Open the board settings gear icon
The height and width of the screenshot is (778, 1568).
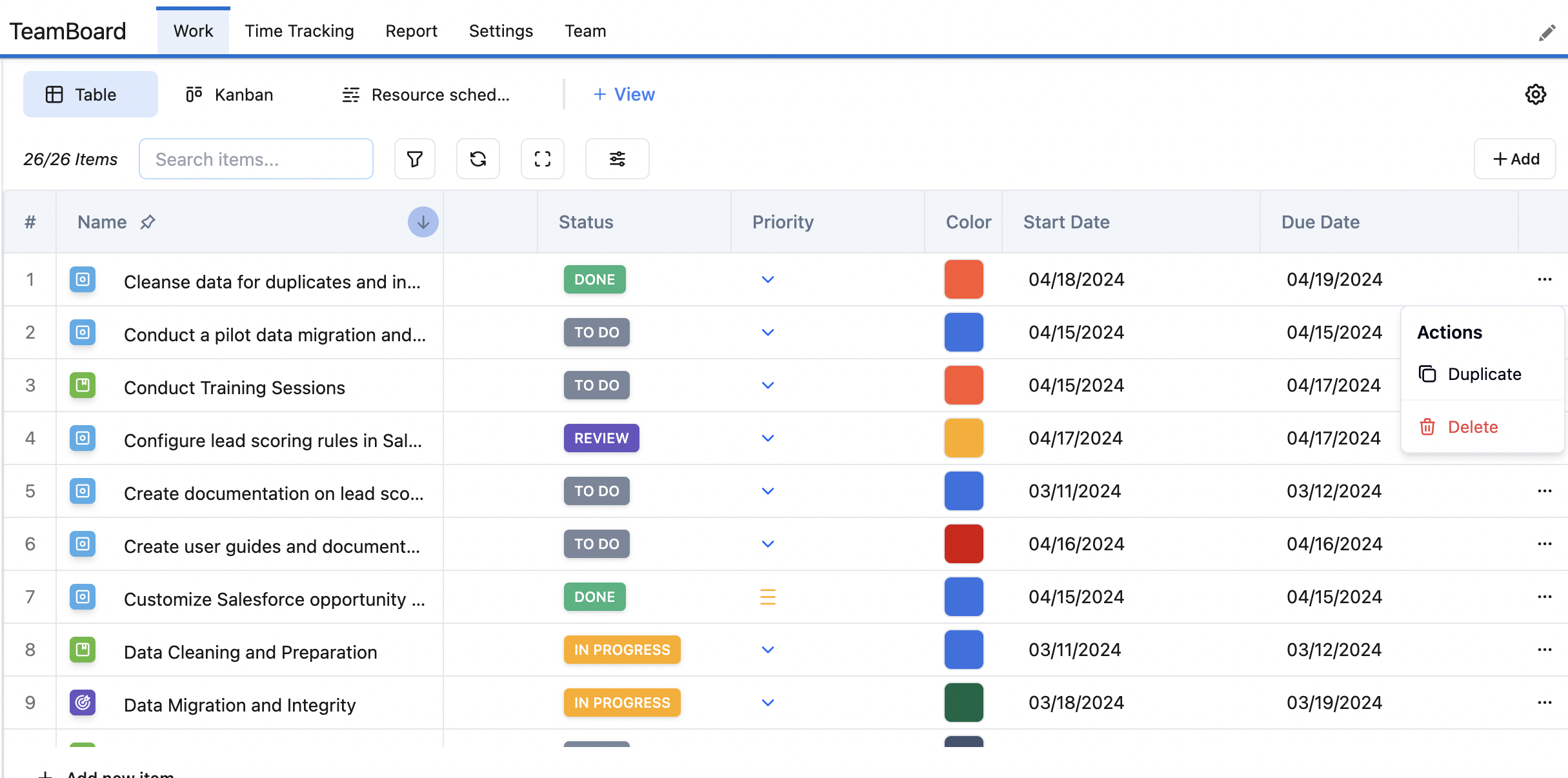pos(1535,94)
